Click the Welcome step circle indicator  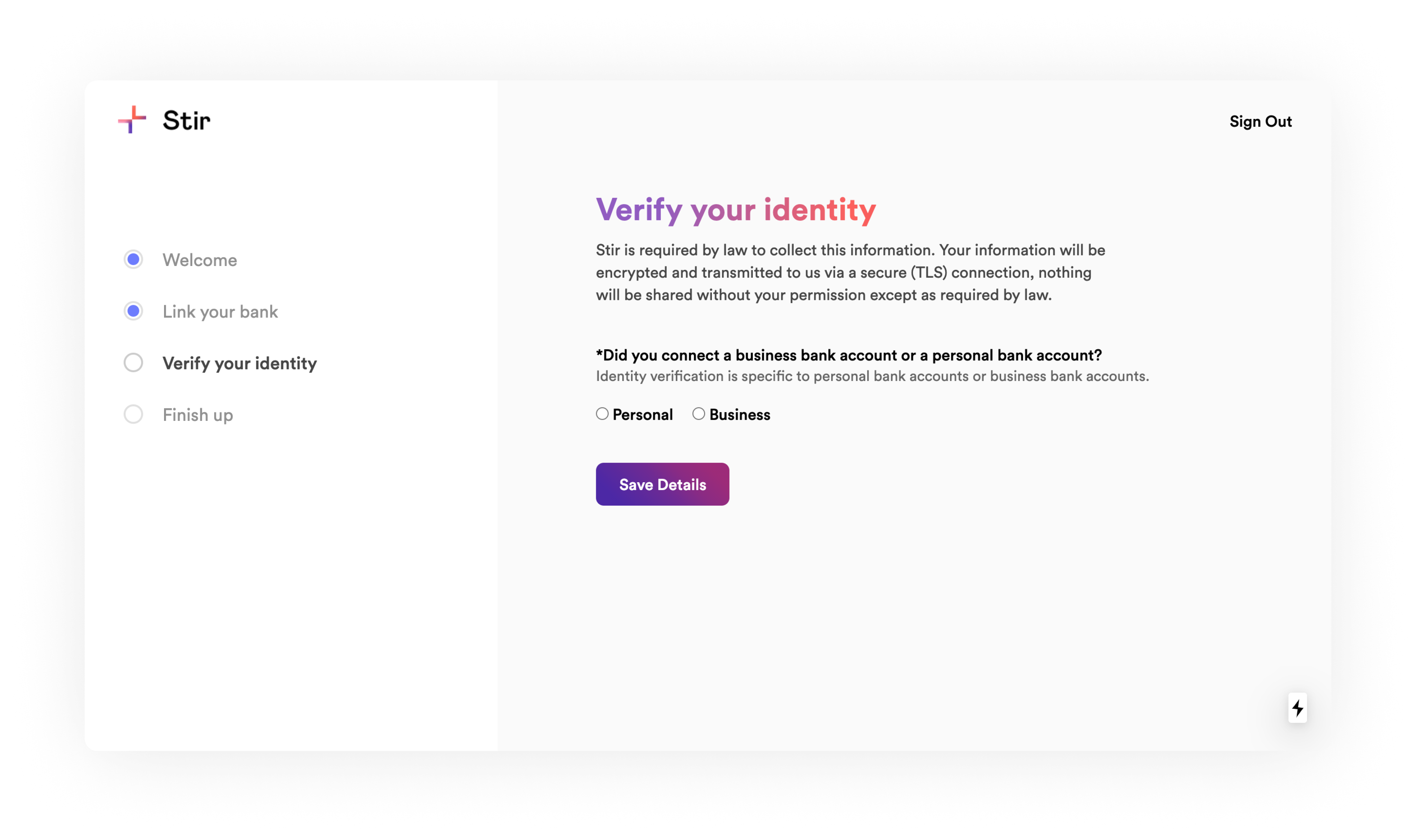click(134, 260)
